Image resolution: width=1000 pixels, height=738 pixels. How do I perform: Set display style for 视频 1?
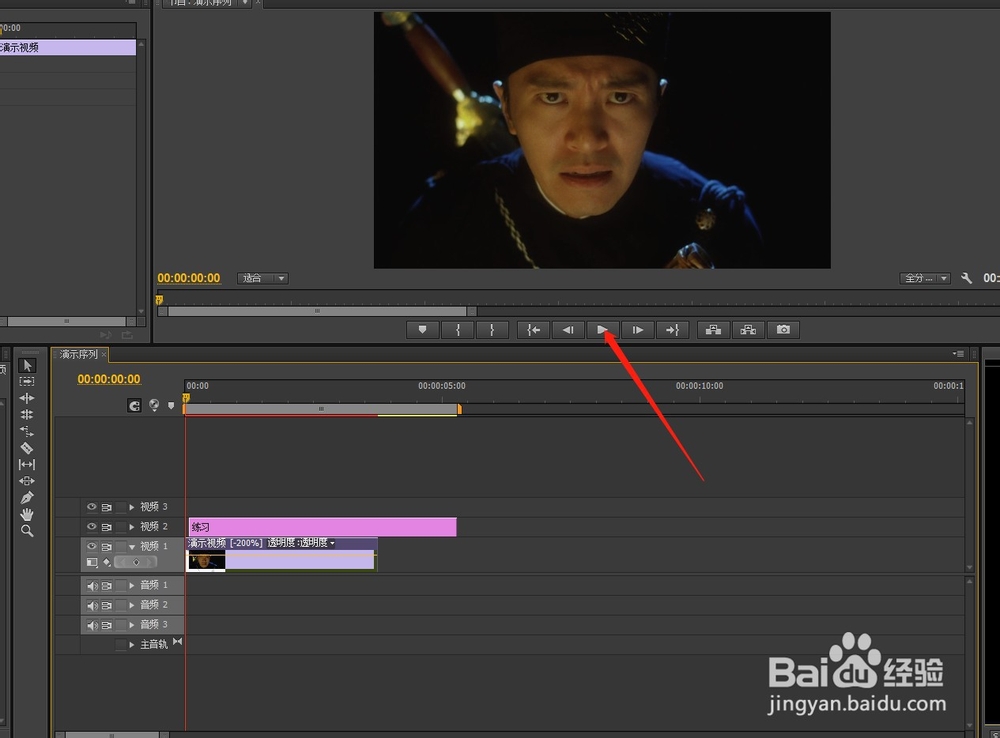[92, 563]
